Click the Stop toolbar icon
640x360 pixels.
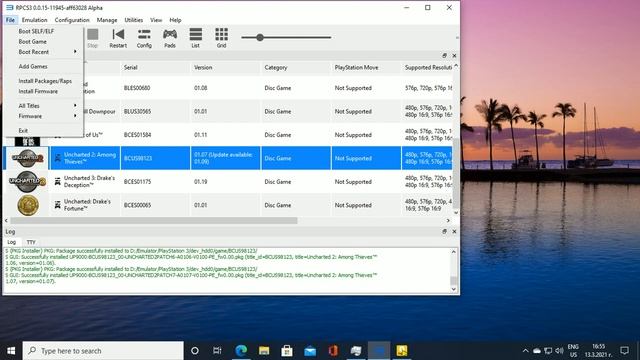click(93, 38)
